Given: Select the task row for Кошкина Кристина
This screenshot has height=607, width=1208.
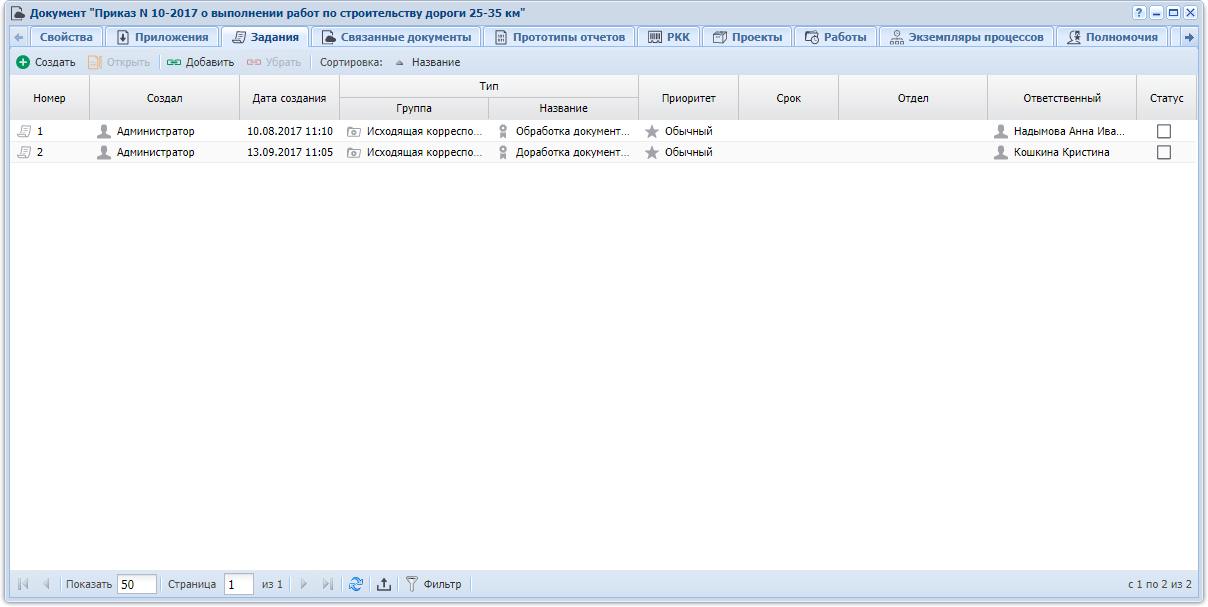Looking at the screenshot, I should click(x=1060, y=152).
